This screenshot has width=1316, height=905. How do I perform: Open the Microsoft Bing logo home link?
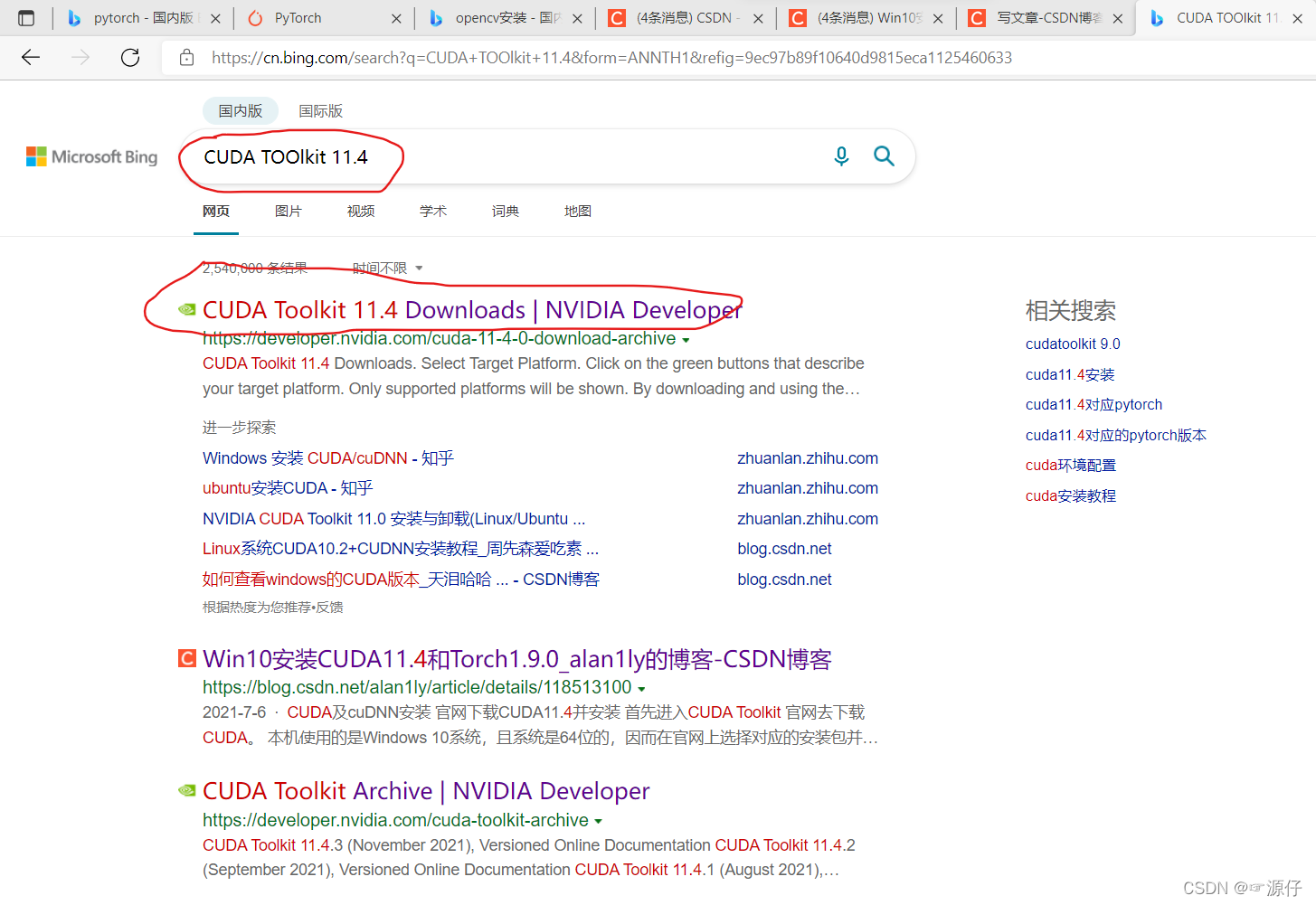(91, 156)
